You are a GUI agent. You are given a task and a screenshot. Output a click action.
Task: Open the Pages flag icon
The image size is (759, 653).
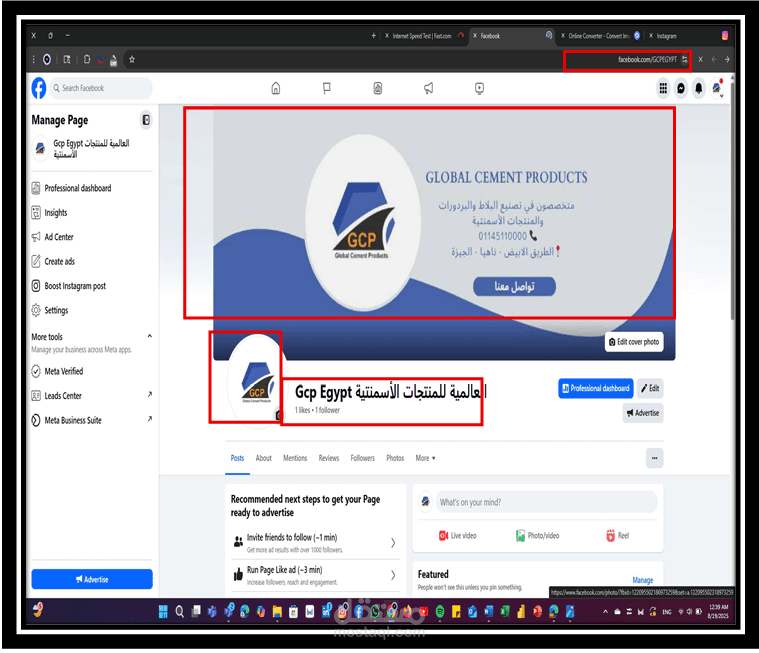pos(327,88)
